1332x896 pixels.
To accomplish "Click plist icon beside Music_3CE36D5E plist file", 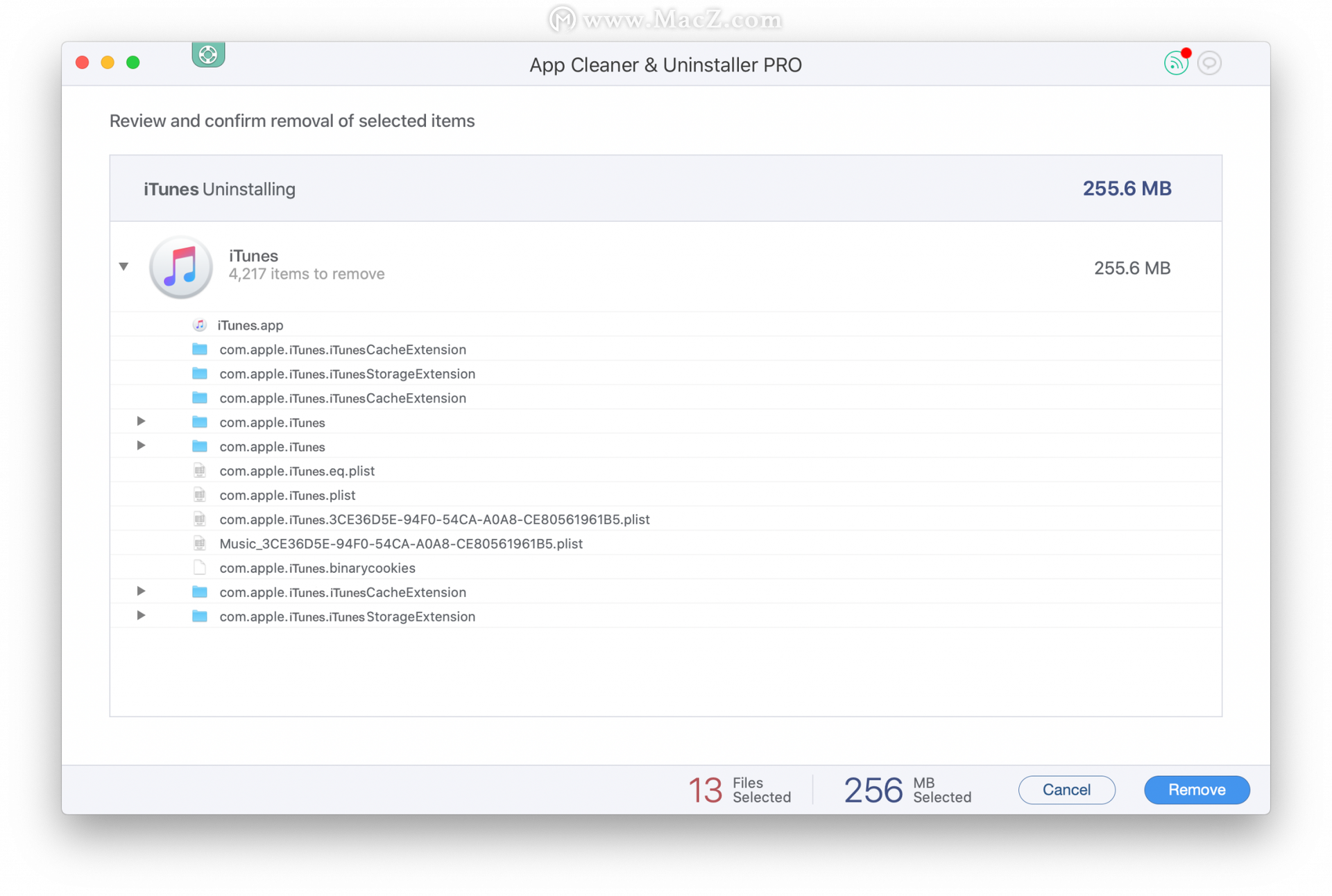I will pos(200,543).
